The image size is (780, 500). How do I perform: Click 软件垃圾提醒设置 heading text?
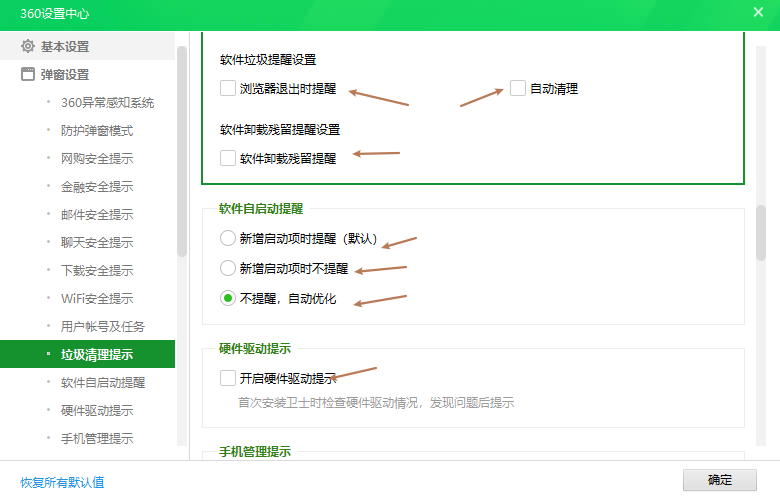coord(268,60)
